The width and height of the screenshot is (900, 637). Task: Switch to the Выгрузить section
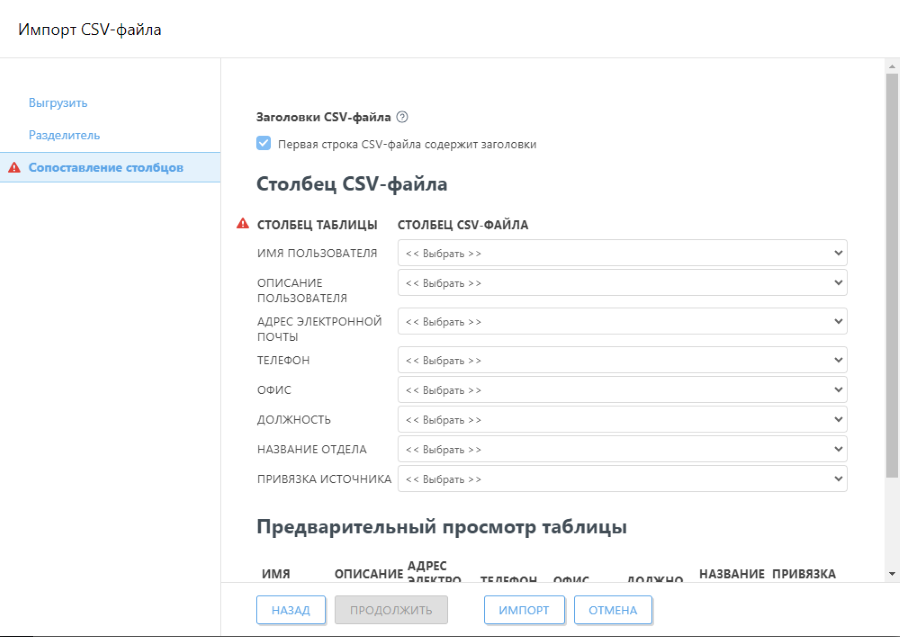click(57, 102)
